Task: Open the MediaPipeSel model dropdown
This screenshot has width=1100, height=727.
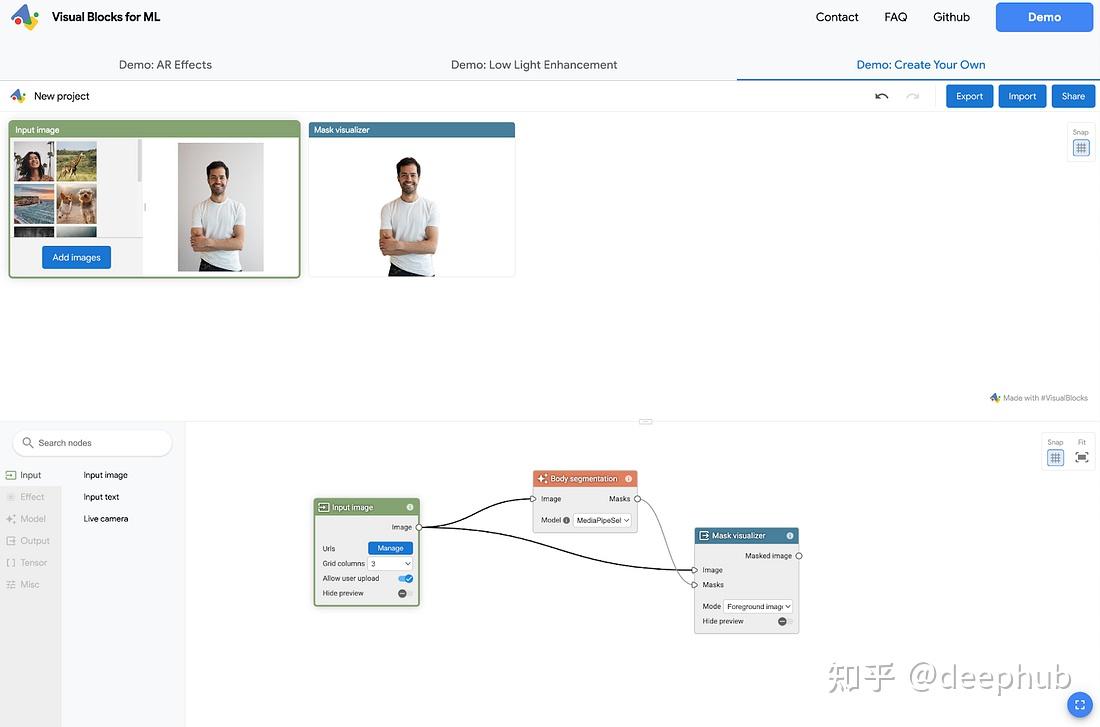Action: pyautogui.click(x=601, y=520)
